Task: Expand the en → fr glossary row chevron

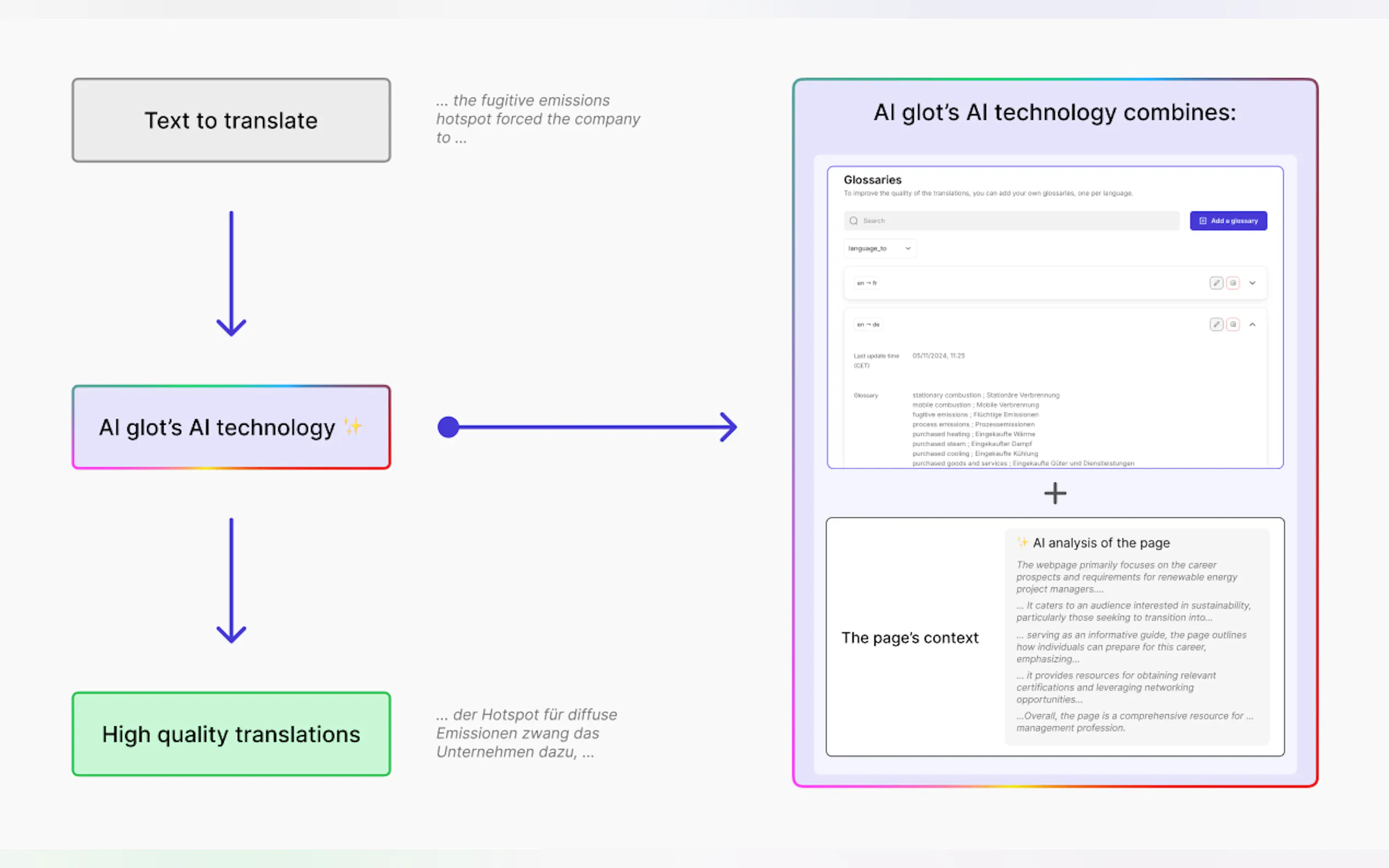Action: tap(1252, 283)
